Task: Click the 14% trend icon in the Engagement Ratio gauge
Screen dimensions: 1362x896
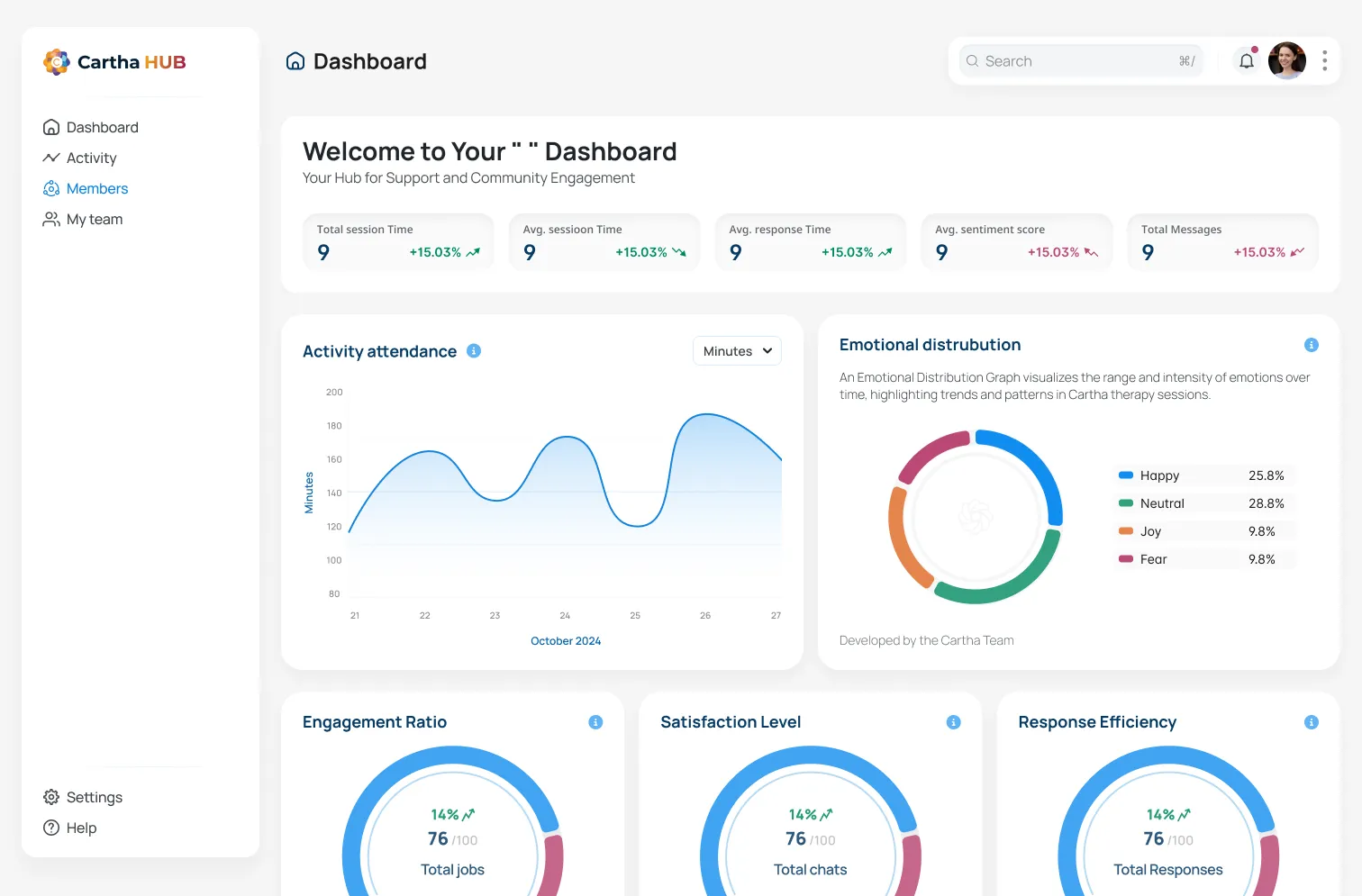Action: click(468, 815)
